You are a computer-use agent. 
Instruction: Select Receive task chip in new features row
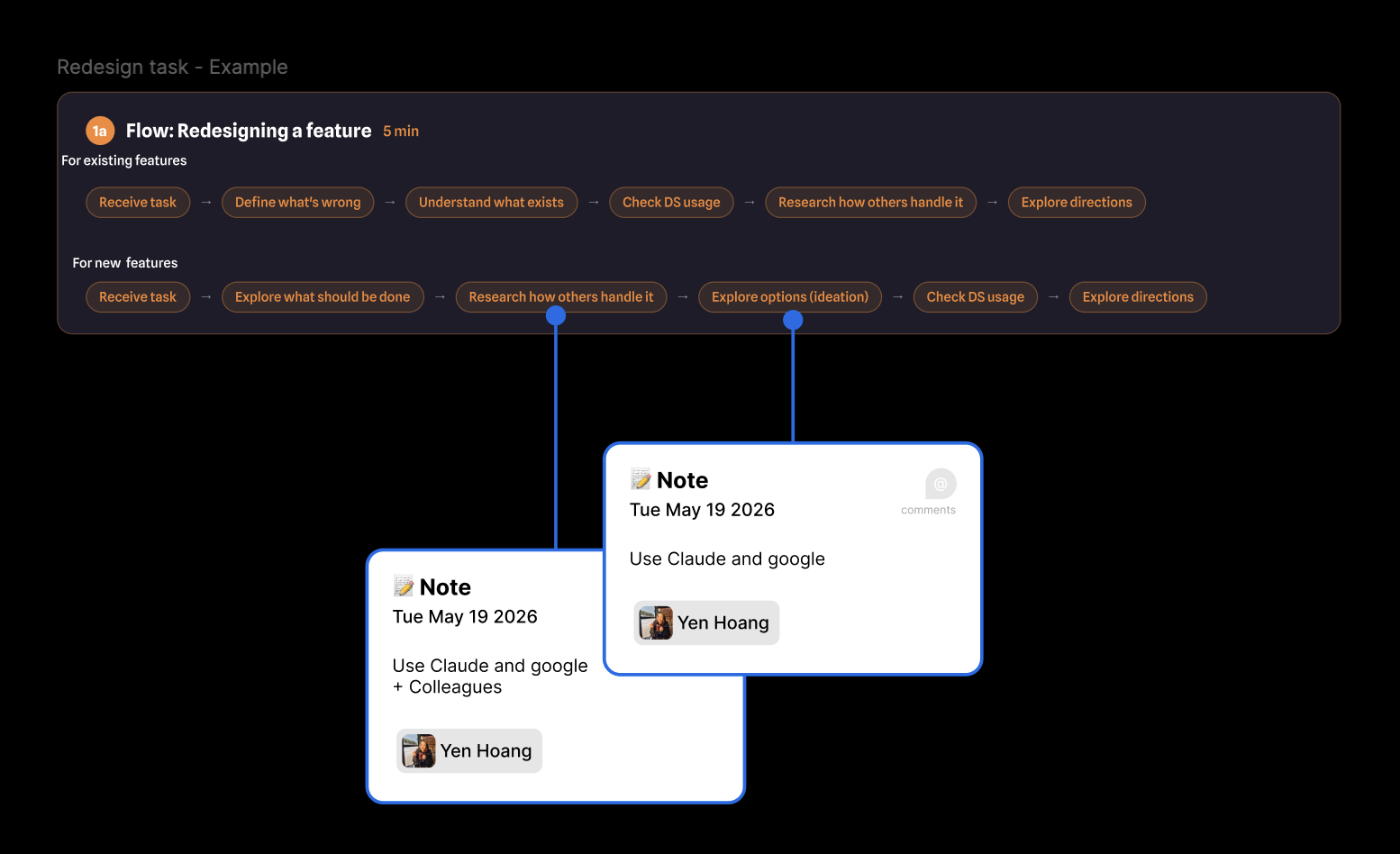click(x=138, y=296)
